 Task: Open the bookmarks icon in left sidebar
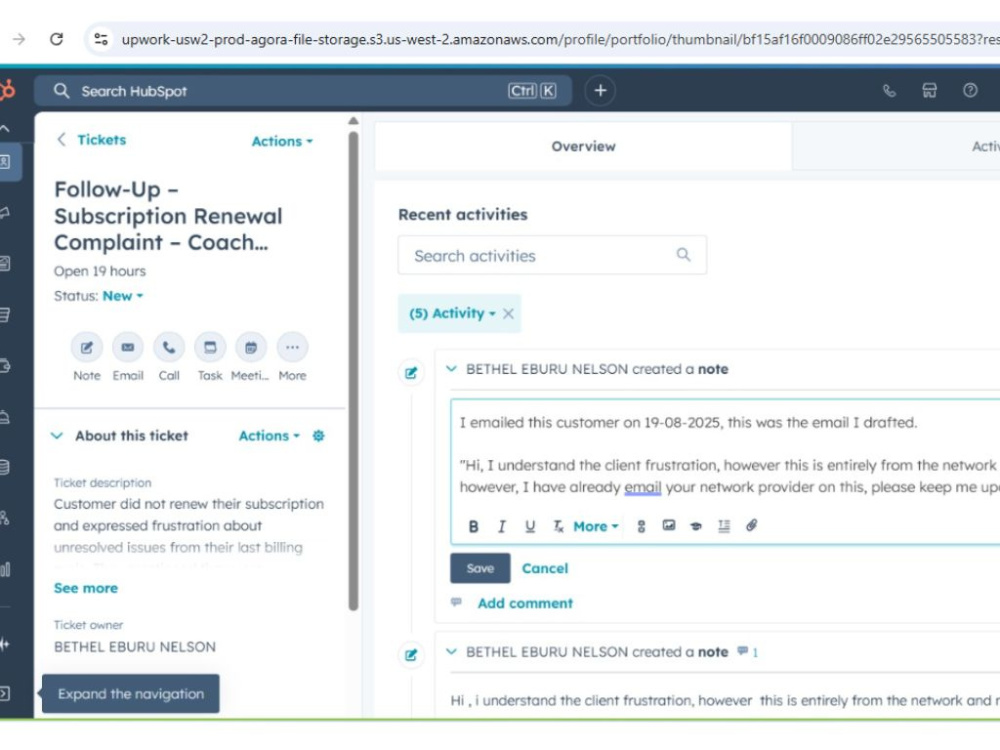tap(5, 162)
